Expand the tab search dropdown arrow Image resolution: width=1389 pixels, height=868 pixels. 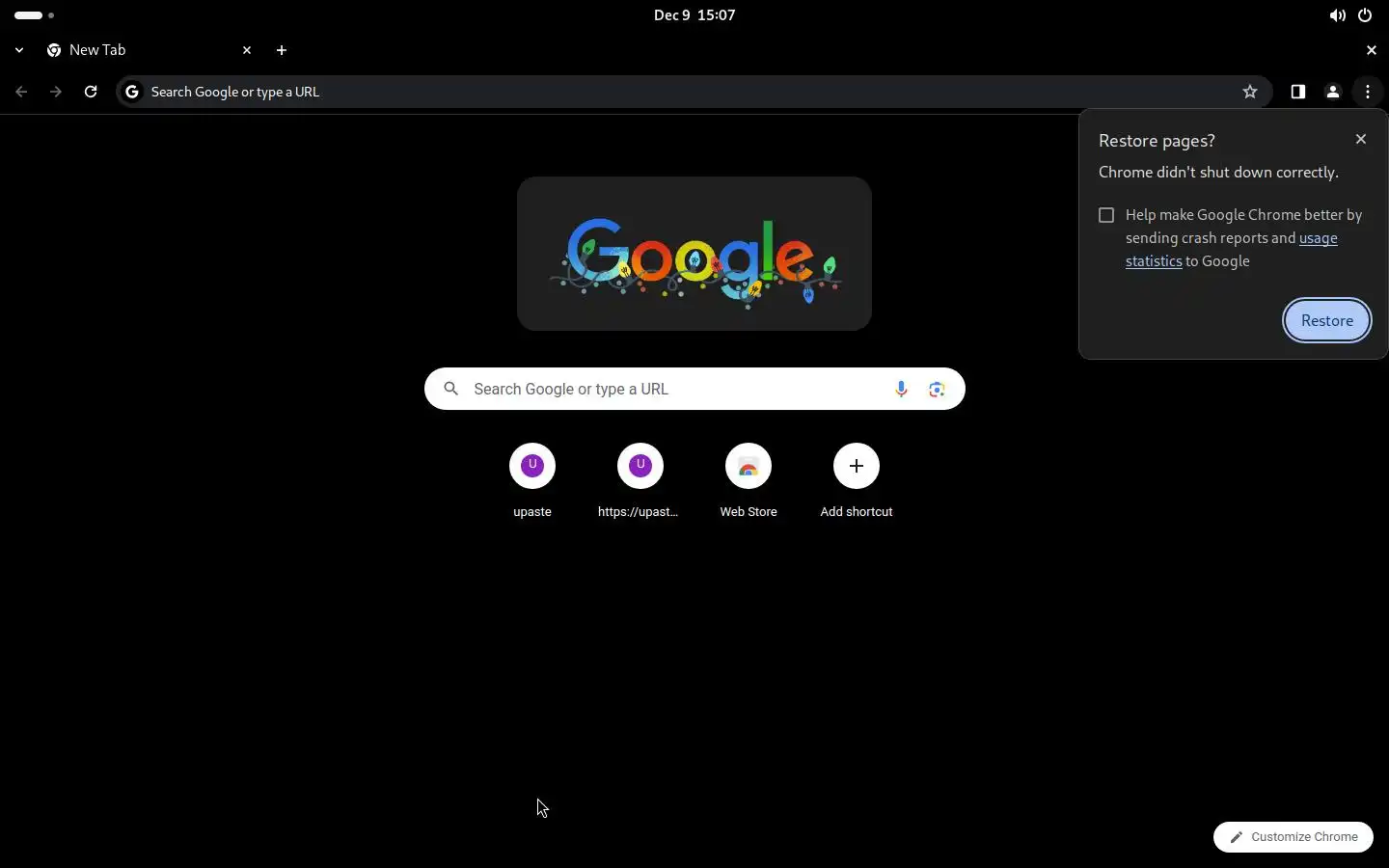pyautogui.click(x=19, y=50)
